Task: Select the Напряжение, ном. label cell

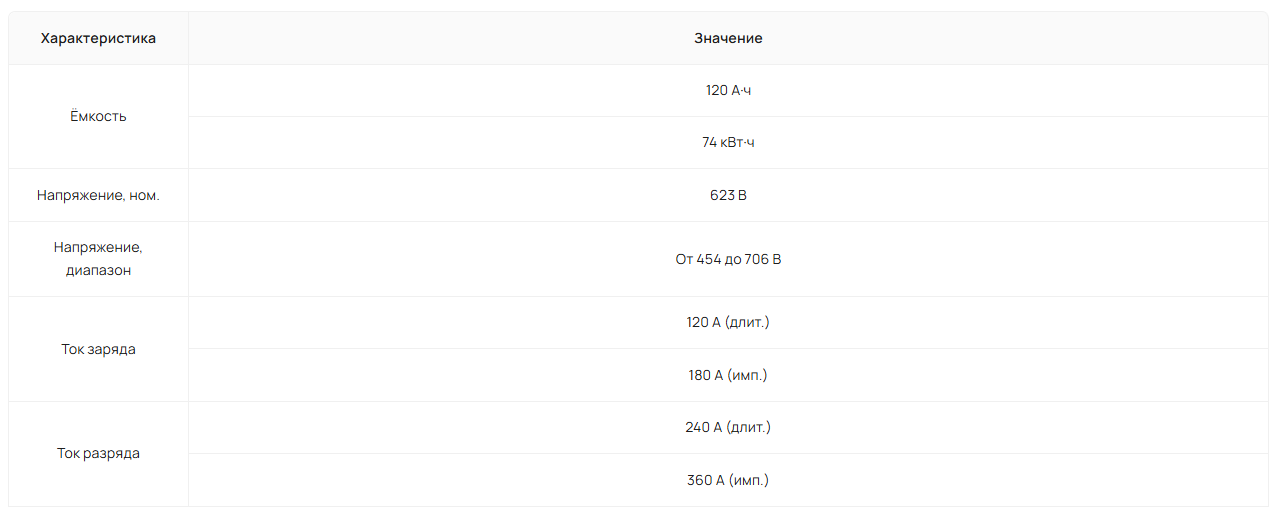Action: pyautogui.click(x=98, y=195)
